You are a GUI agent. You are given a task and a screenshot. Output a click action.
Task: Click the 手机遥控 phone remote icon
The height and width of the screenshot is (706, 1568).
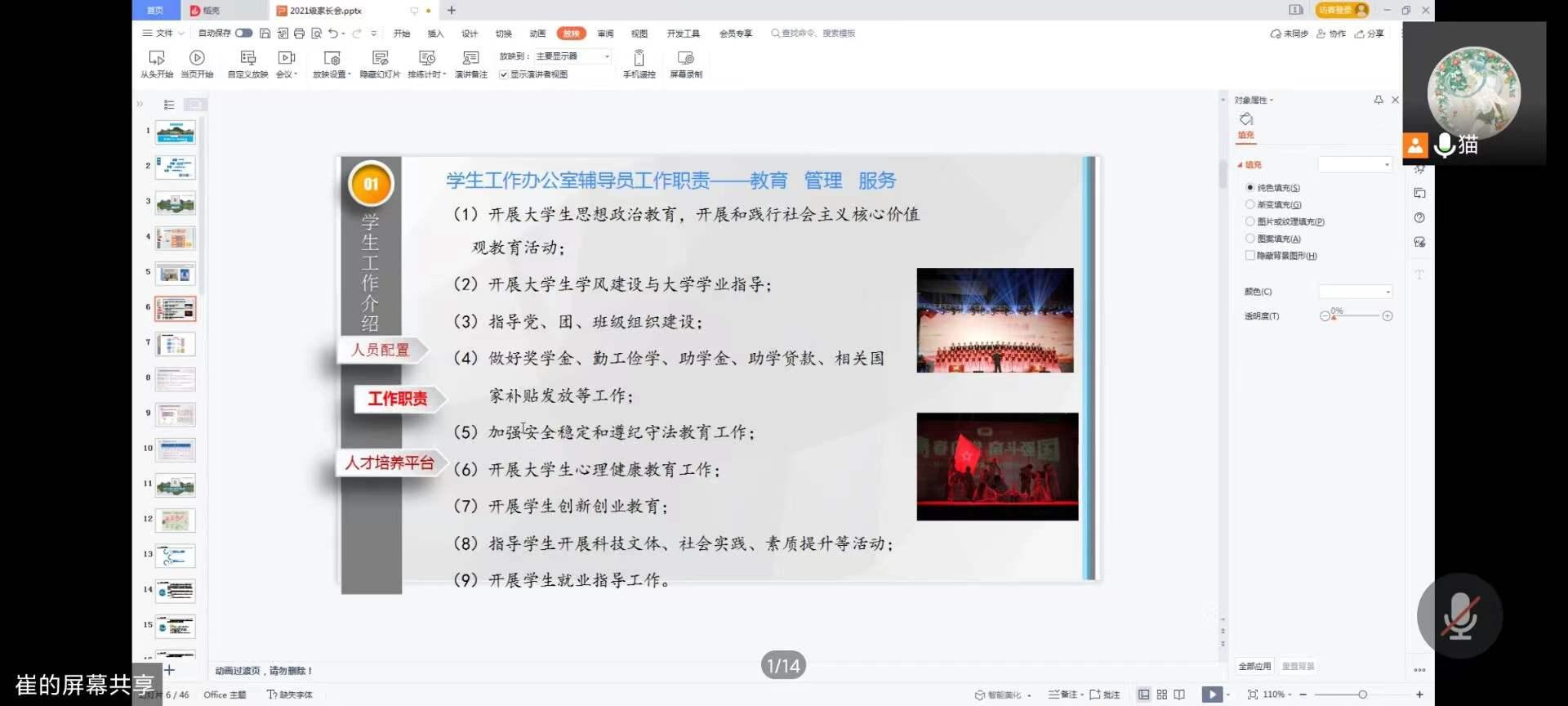tap(639, 58)
